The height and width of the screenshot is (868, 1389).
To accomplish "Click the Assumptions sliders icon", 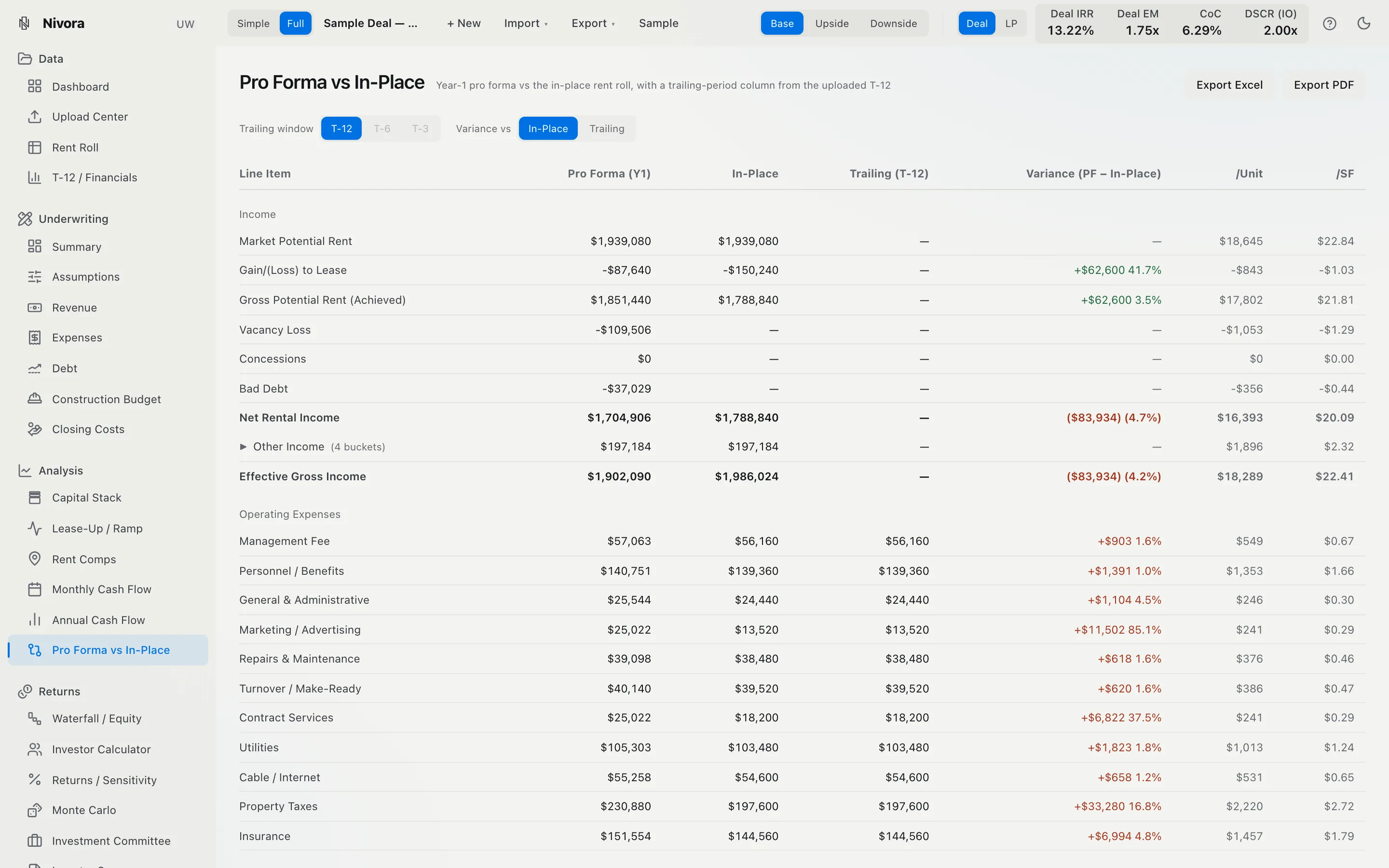I will pos(34,277).
